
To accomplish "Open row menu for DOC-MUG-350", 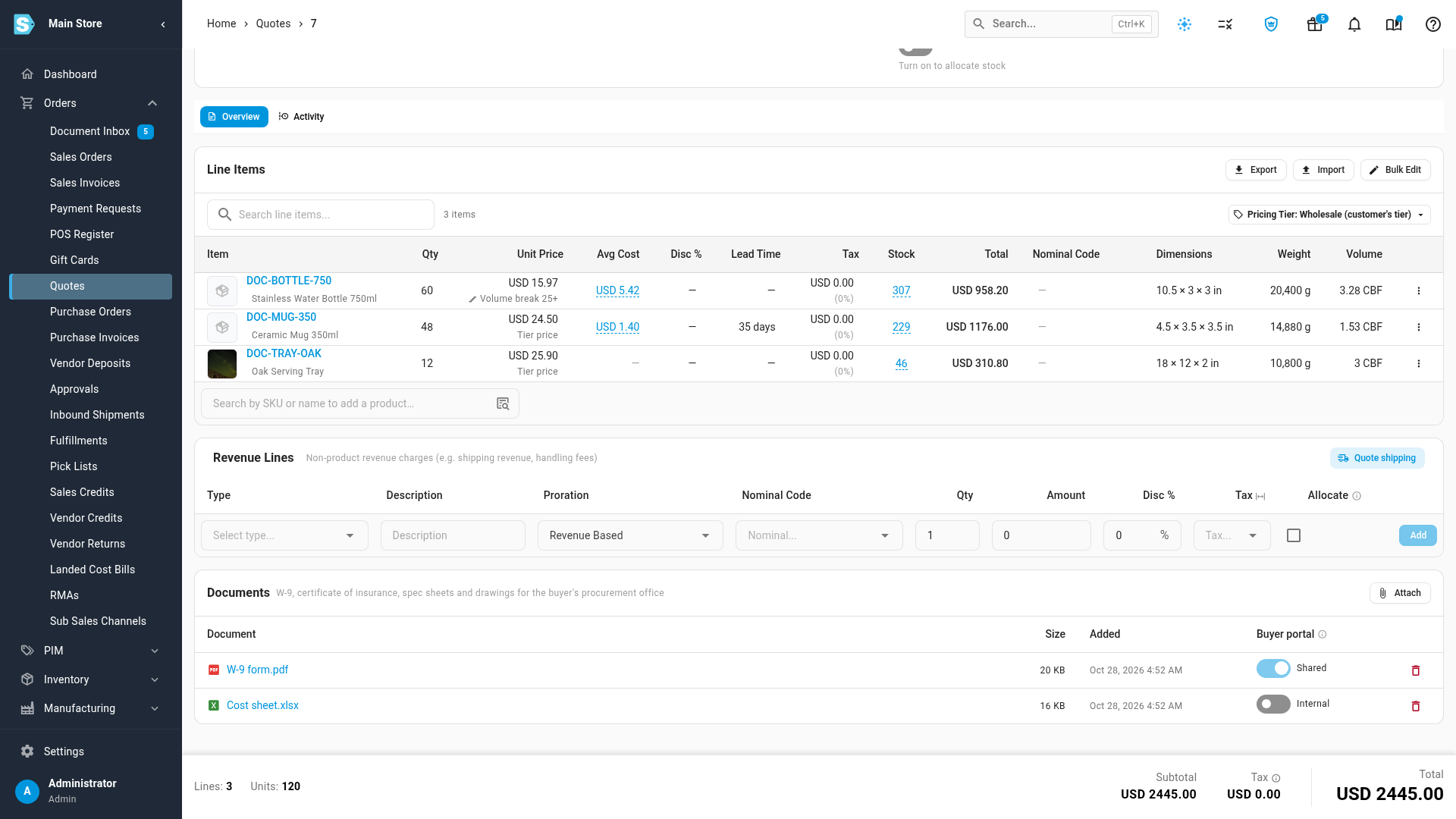I will click(1419, 328).
